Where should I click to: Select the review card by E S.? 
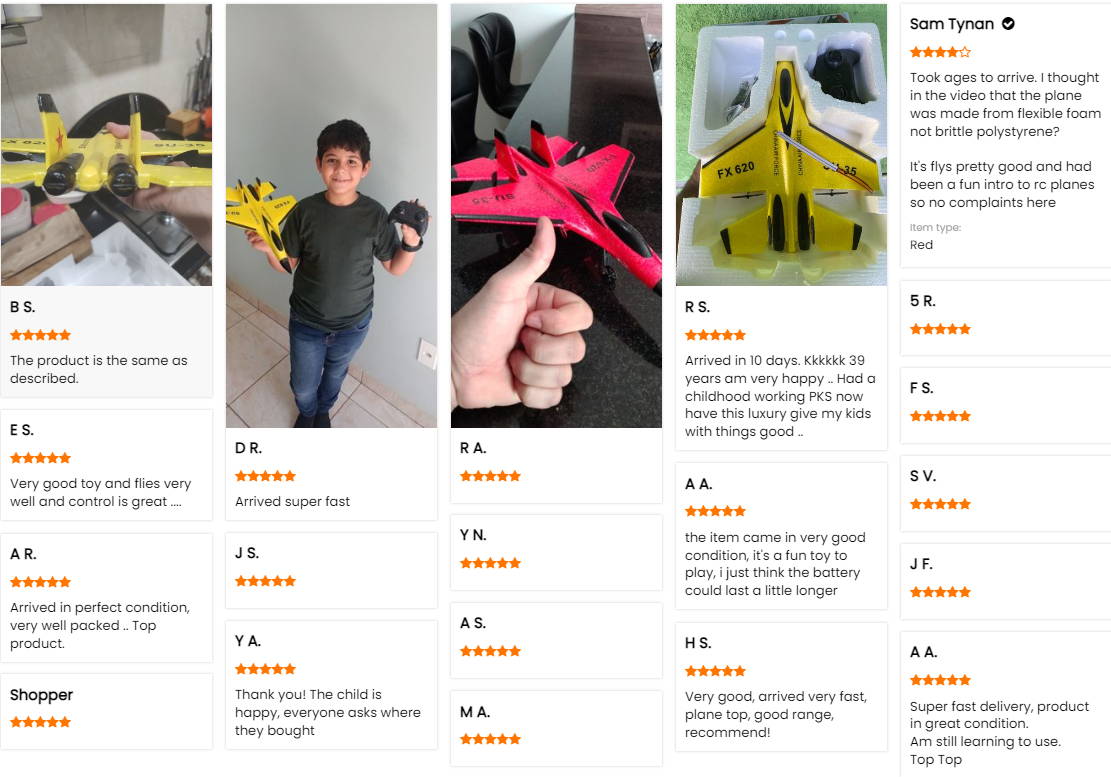[x=106, y=465]
